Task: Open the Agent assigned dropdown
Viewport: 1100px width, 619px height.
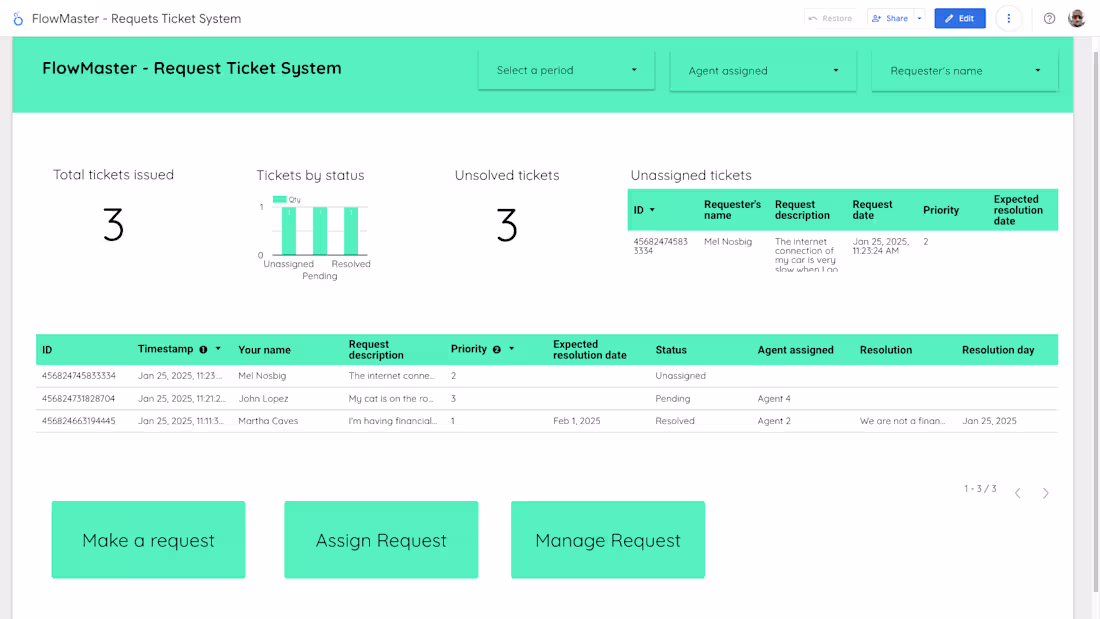Action: coord(762,71)
